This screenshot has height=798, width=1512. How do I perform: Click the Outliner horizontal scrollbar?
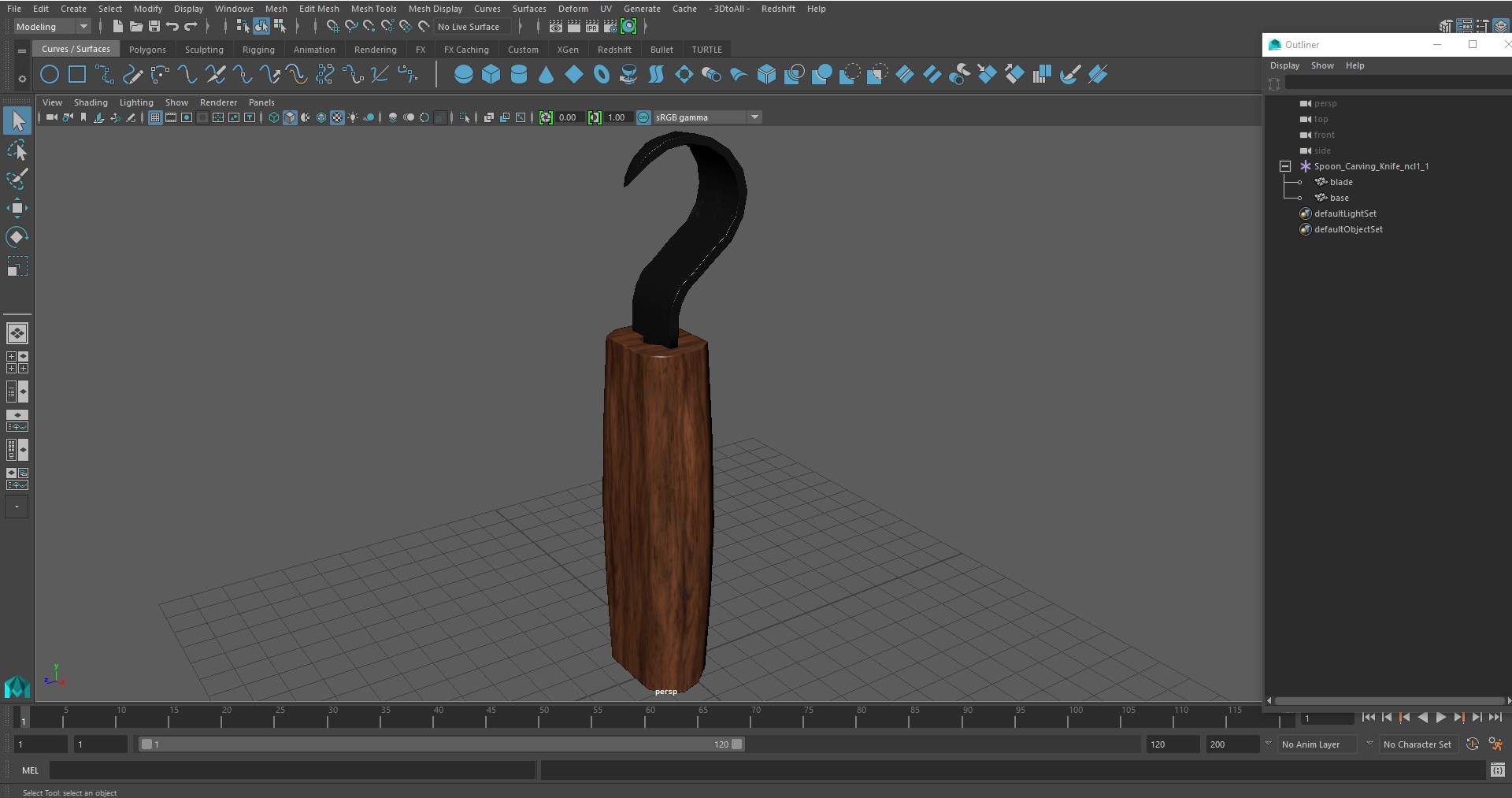coord(1389,700)
